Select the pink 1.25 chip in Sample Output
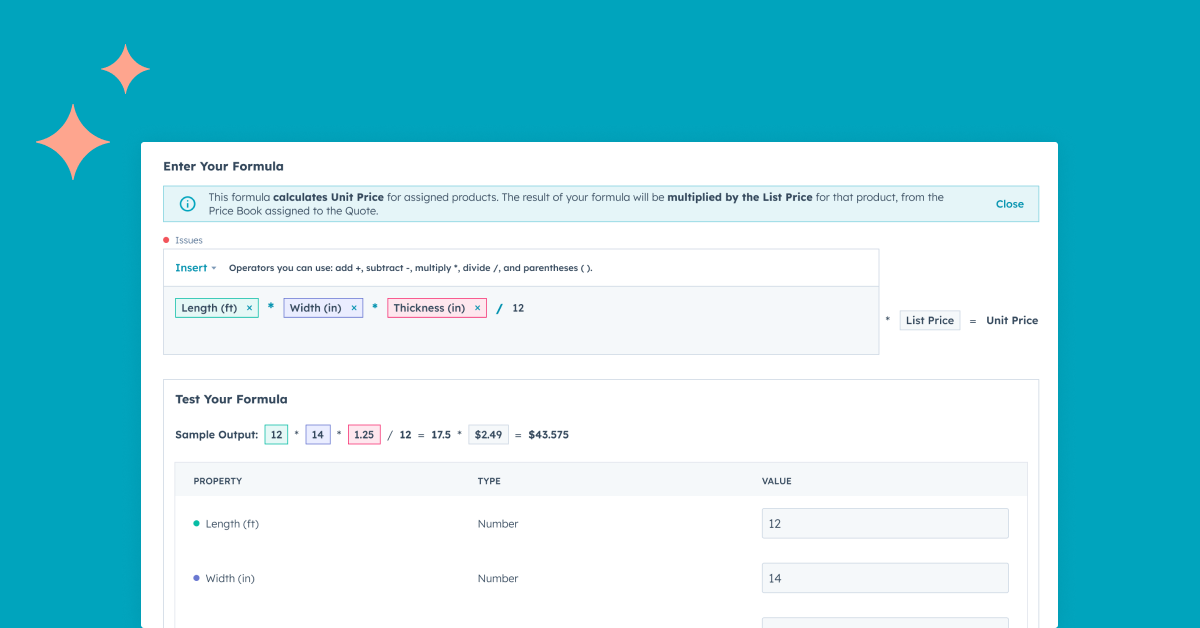1200x628 pixels. click(364, 434)
